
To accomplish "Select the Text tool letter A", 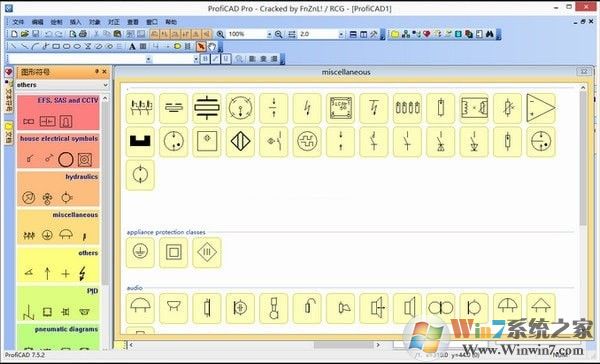I will coord(132,47).
